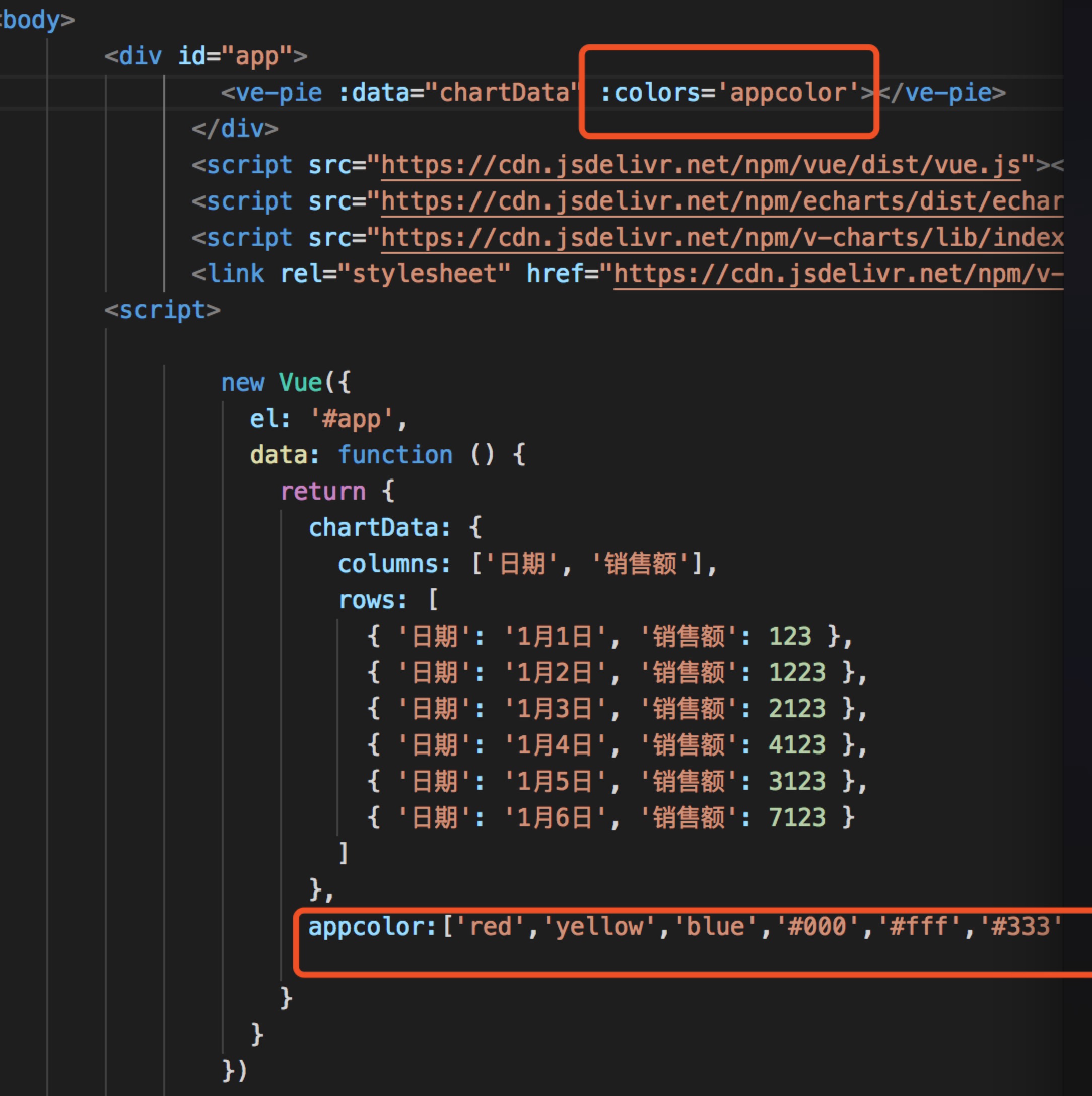Click the :colors='appcolor' attribute
1092x1096 pixels.
[731, 93]
